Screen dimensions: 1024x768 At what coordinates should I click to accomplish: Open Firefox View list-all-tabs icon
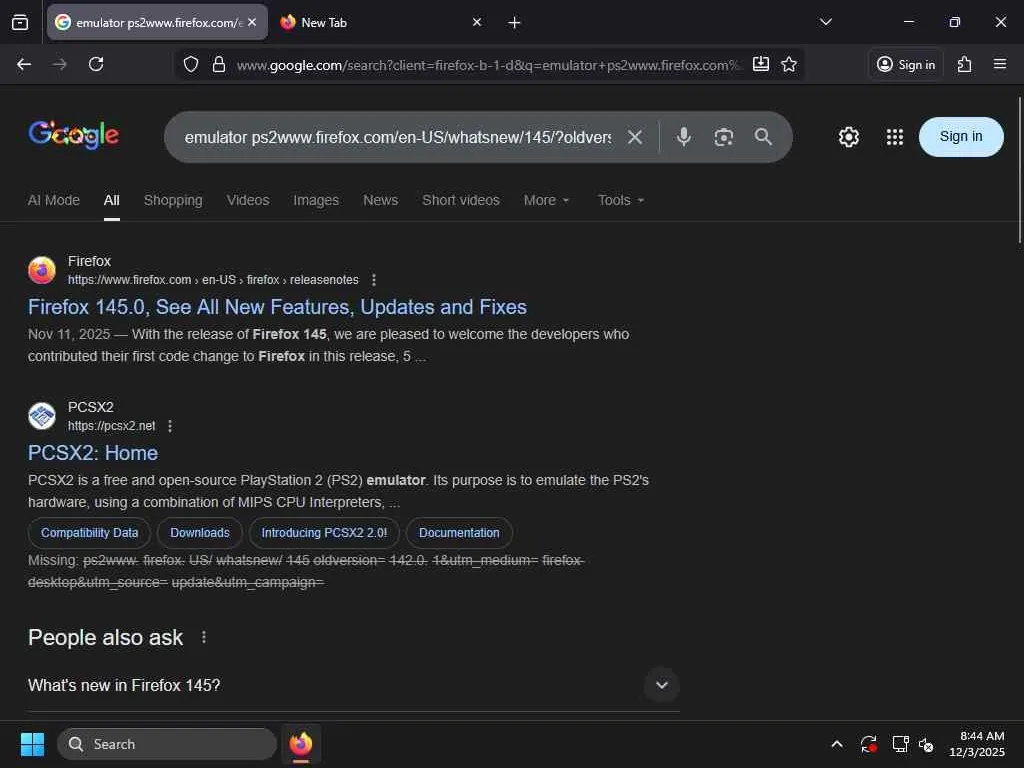point(20,23)
